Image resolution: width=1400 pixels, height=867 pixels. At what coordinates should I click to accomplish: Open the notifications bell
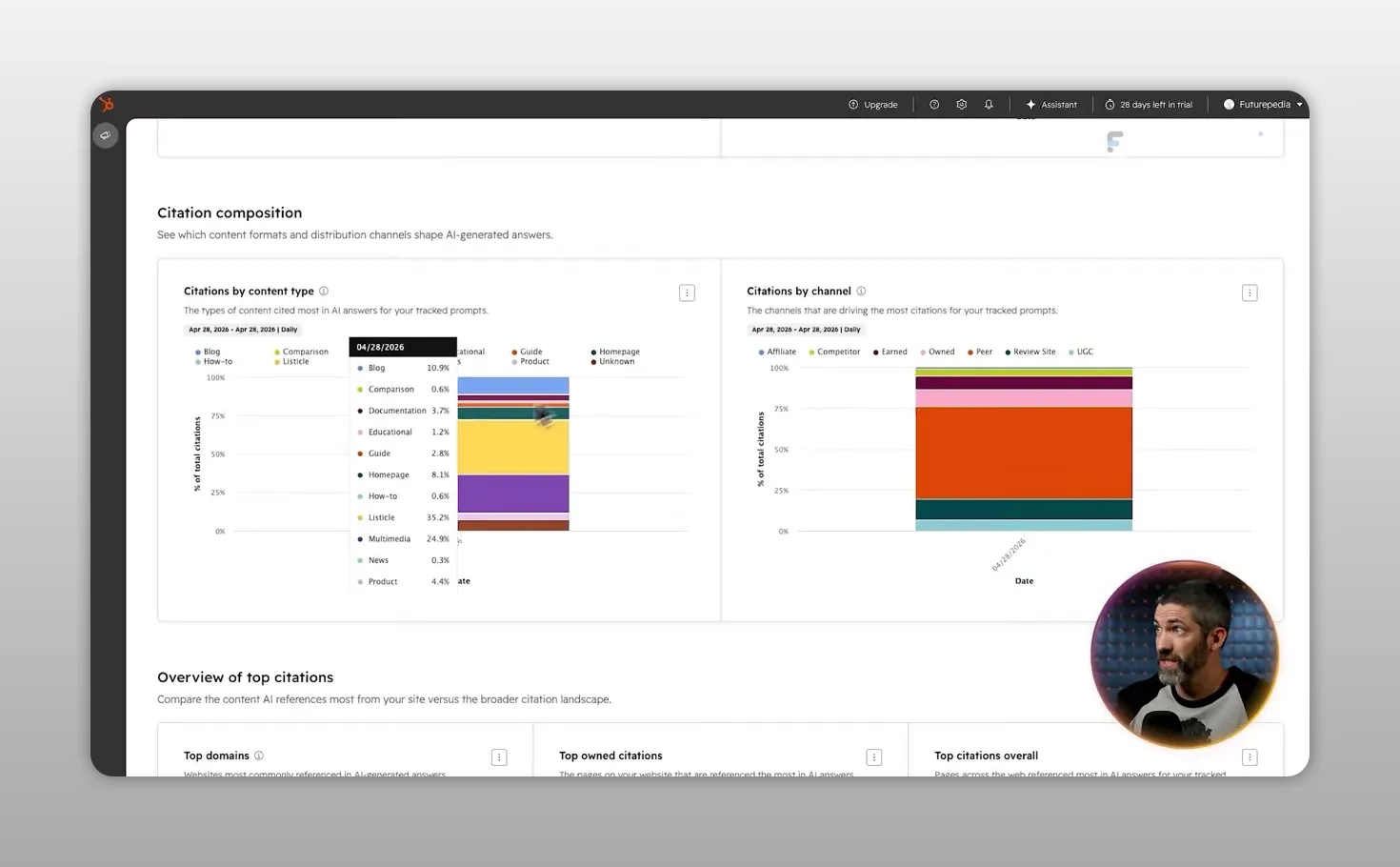989,105
